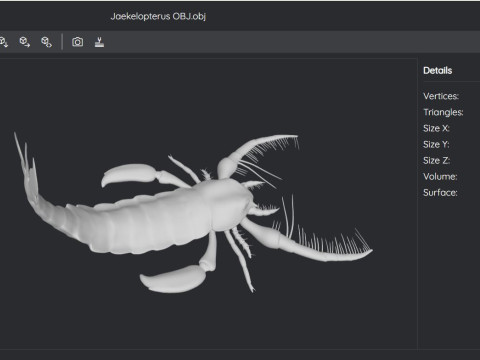Click the Details panel heading
This screenshot has width=480, height=360.
point(437,71)
